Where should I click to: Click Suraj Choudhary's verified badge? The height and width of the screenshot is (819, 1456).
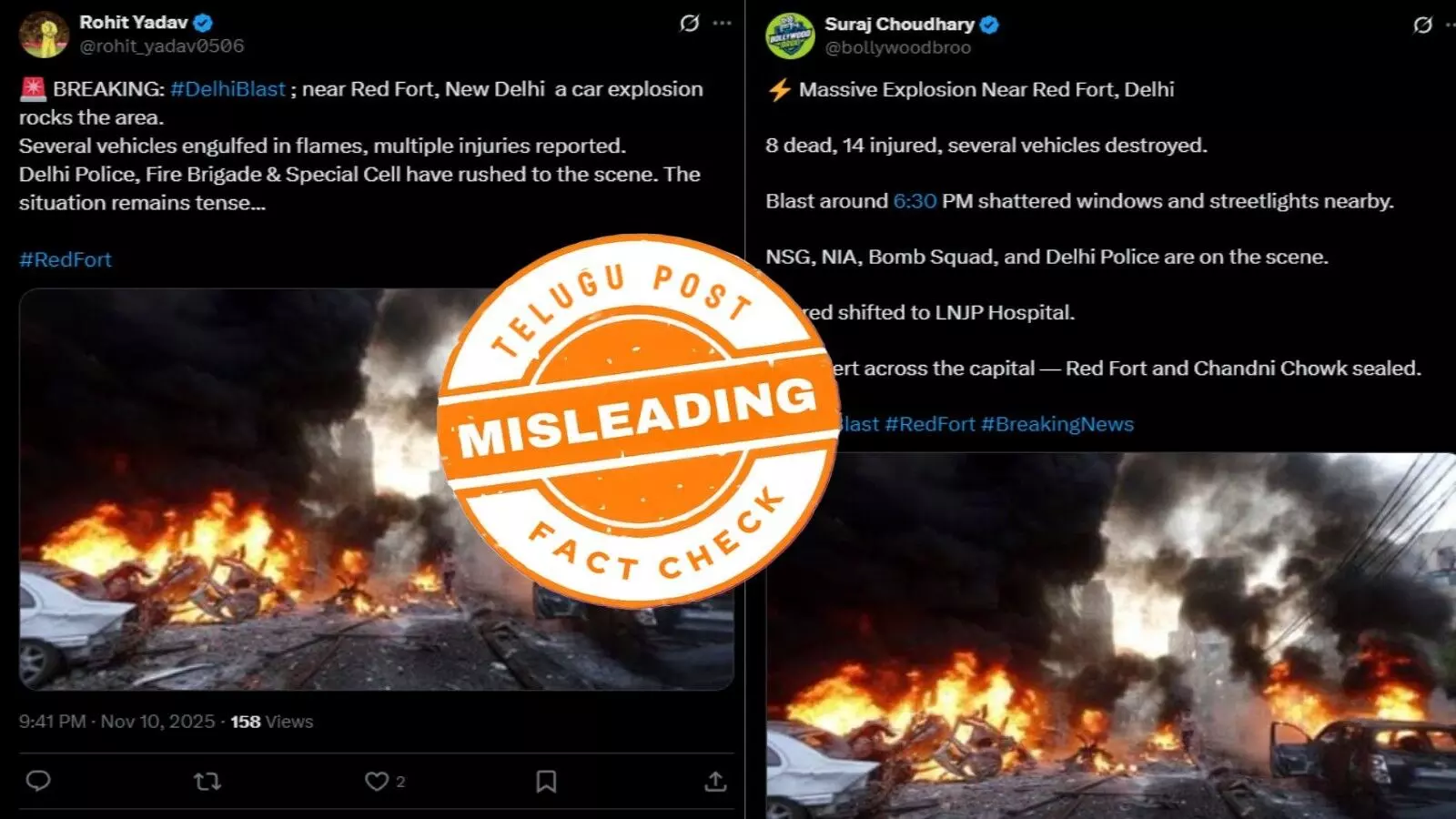(x=989, y=25)
